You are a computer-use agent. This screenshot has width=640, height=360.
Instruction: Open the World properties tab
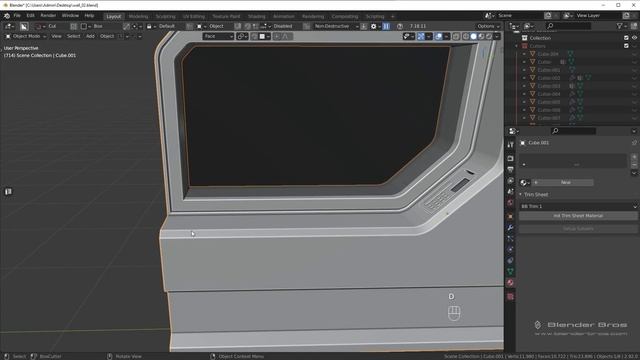510,203
